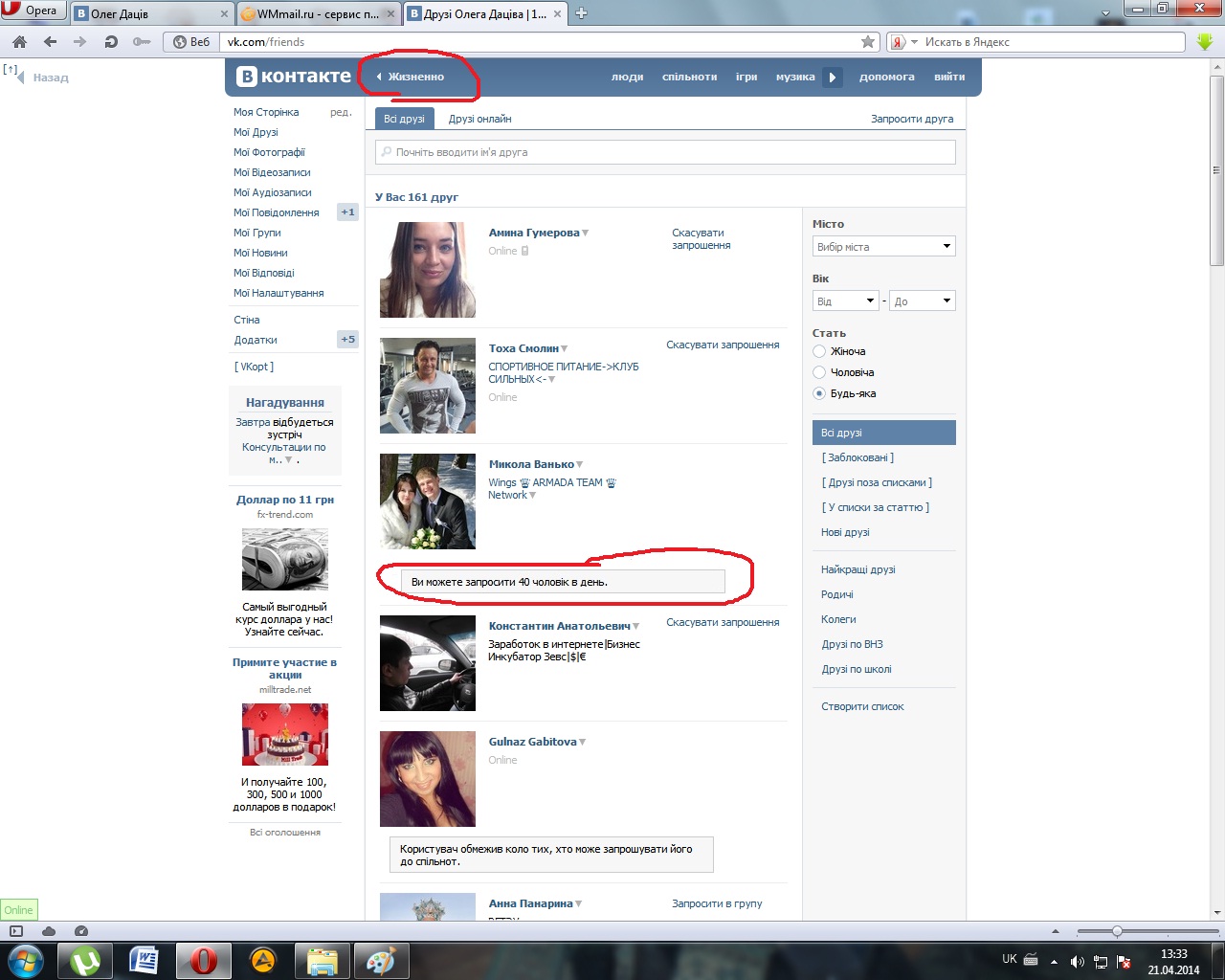The image size is (1225, 980).
Task: Expand arrow next to Амина Гумерова
Action: [586, 234]
